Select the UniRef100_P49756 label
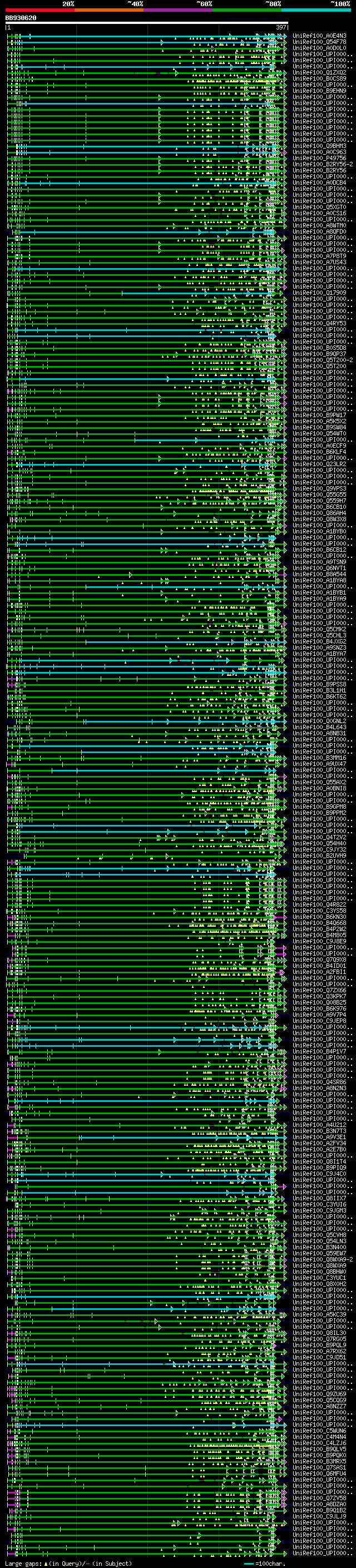Image resolution: width=356 pixels, height=1568 pixels. click(319, 159)
